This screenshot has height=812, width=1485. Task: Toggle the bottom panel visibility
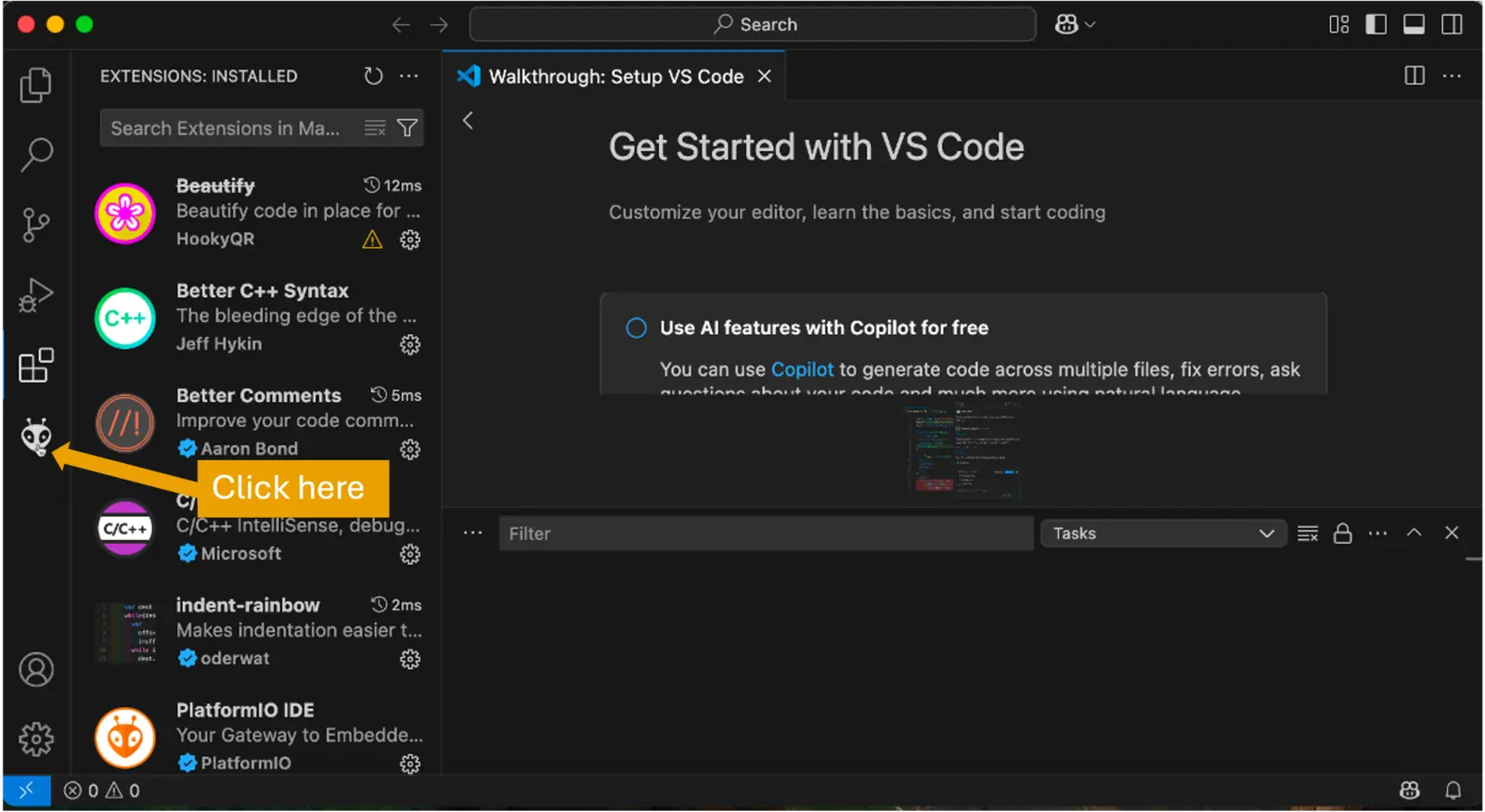tap(1414, 25)
